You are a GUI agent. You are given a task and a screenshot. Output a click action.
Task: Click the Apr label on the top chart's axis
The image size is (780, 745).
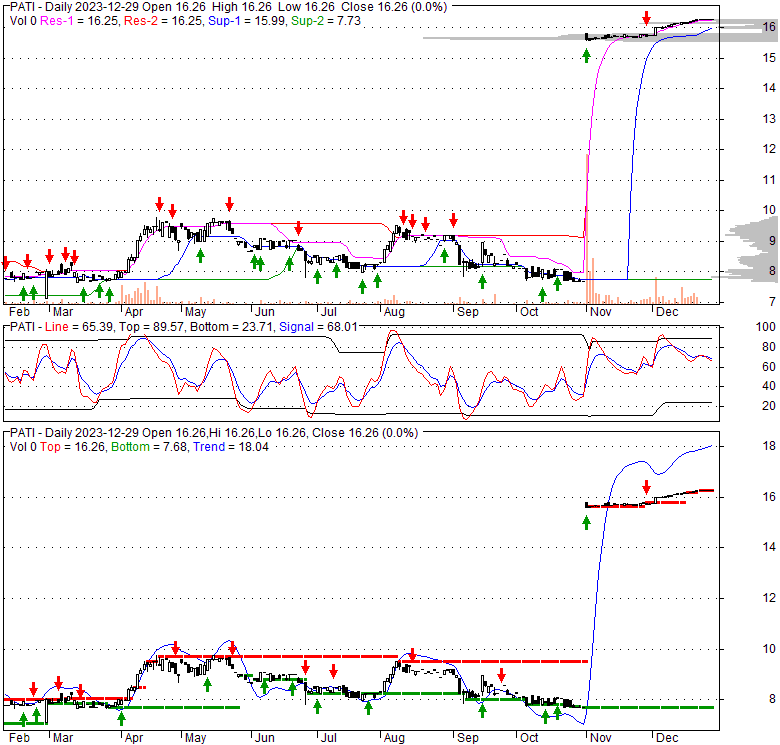point(134,312)
